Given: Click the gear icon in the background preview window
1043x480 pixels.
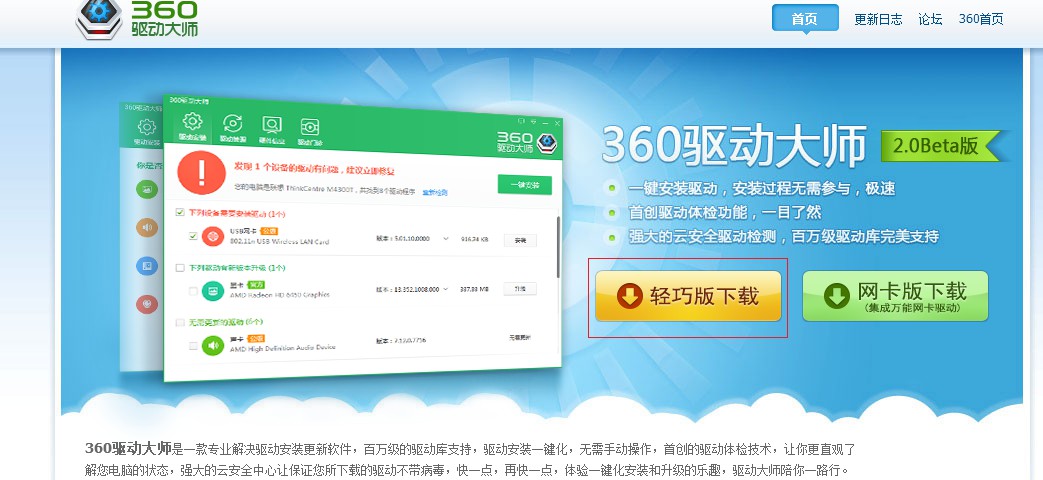Looking at the screenshot, I should pyautogui.click(x=147, y=126).
